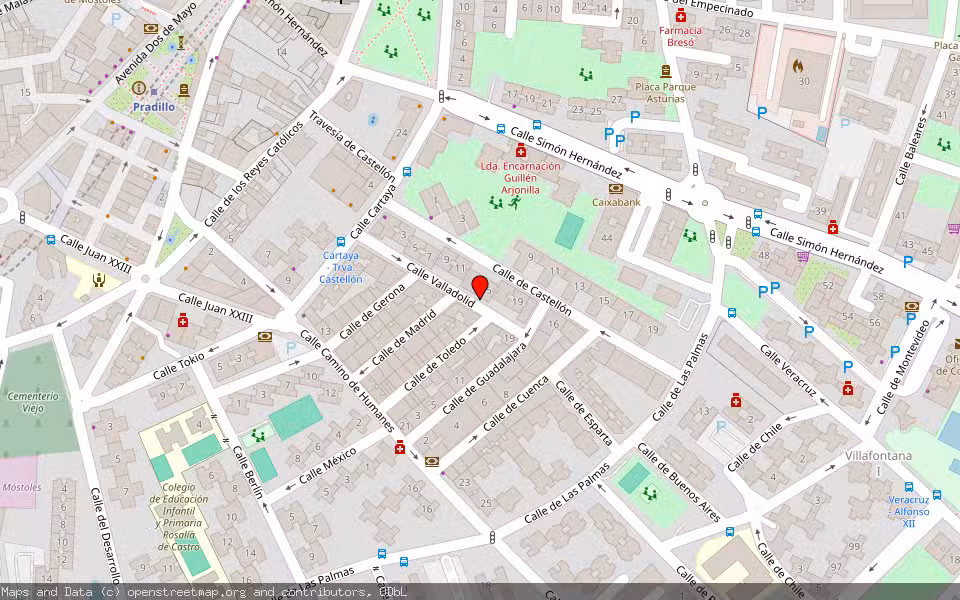Click the blue parking P near Calle Veracruz
The height and width of the screenshot is (600, 960).
click(x=809, y=331)
